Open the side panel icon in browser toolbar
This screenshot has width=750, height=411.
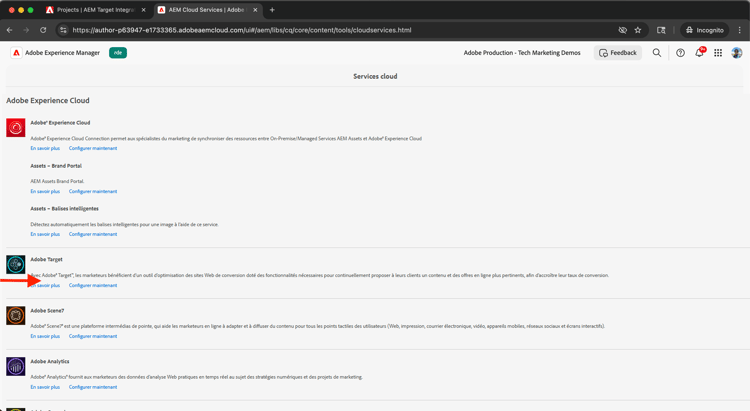661,30
